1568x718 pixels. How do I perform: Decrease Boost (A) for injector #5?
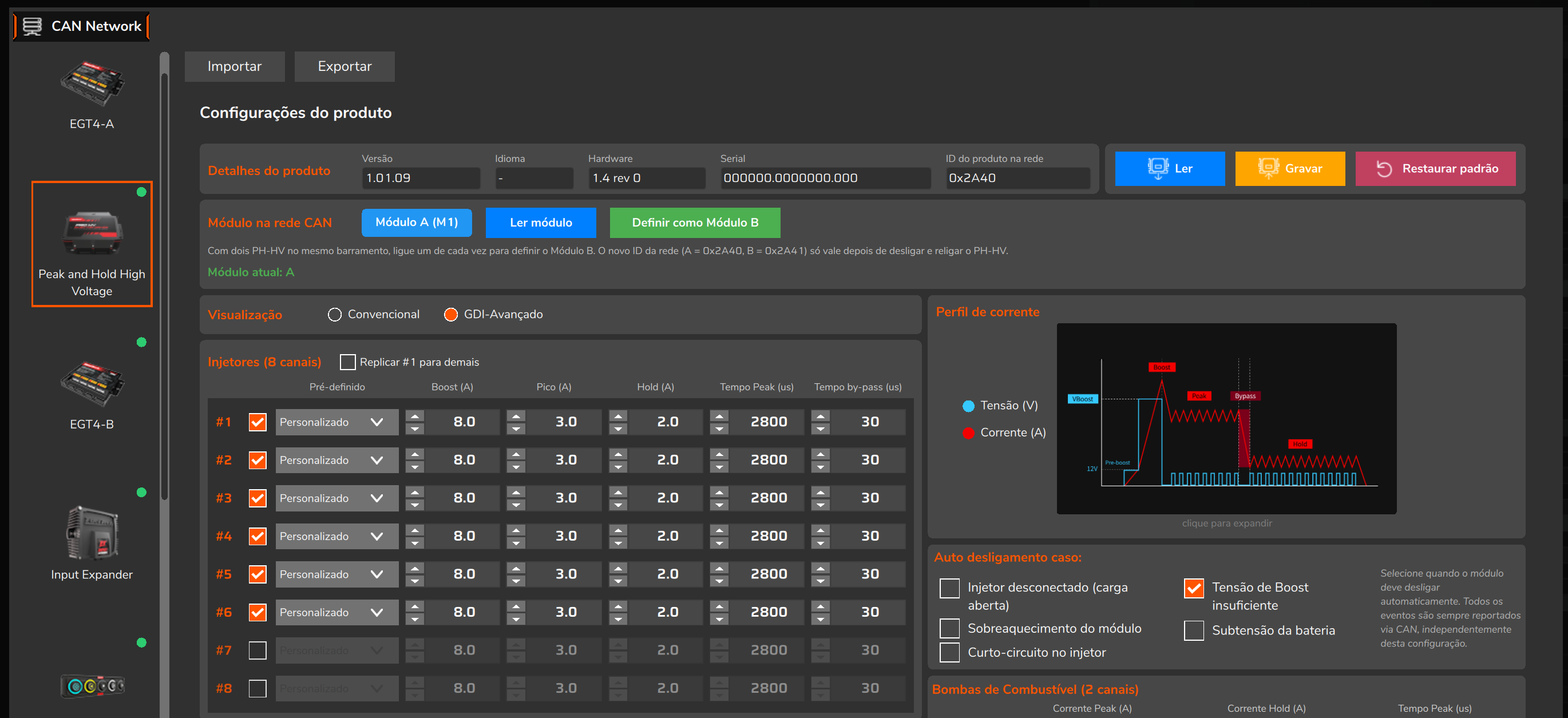click(x=415, y=581)
